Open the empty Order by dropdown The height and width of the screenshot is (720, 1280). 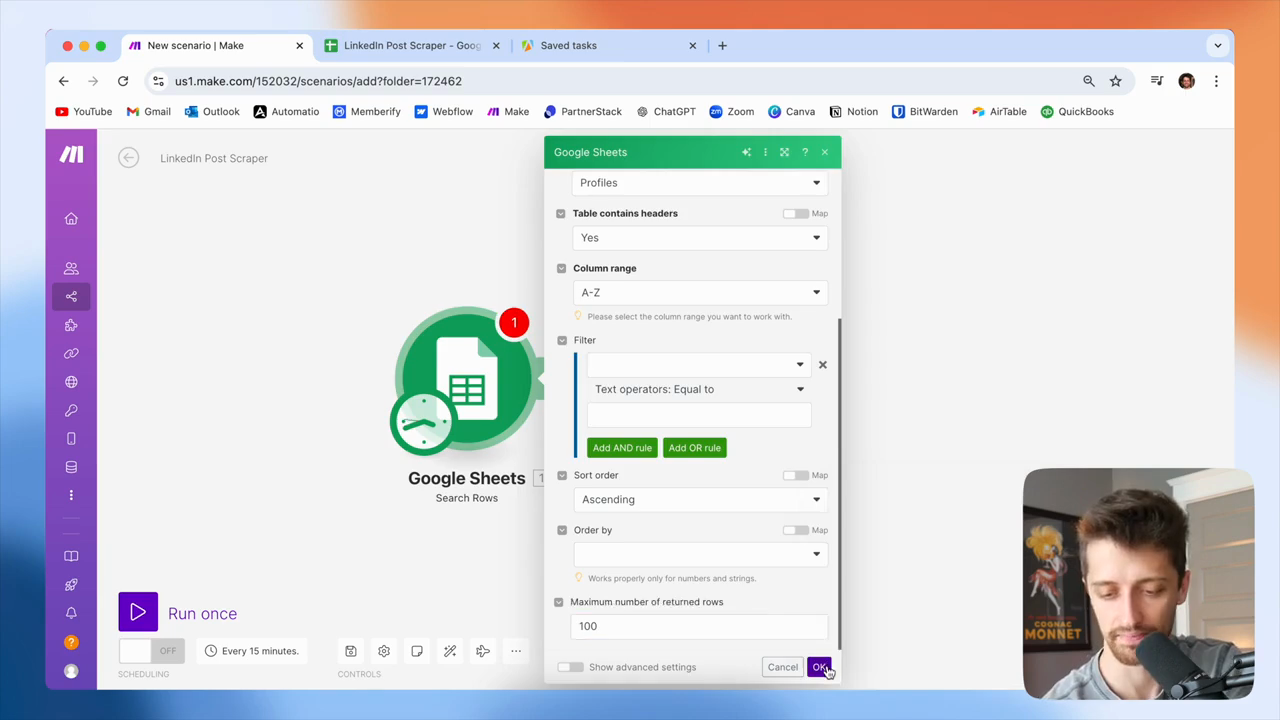tap(700, 554)
